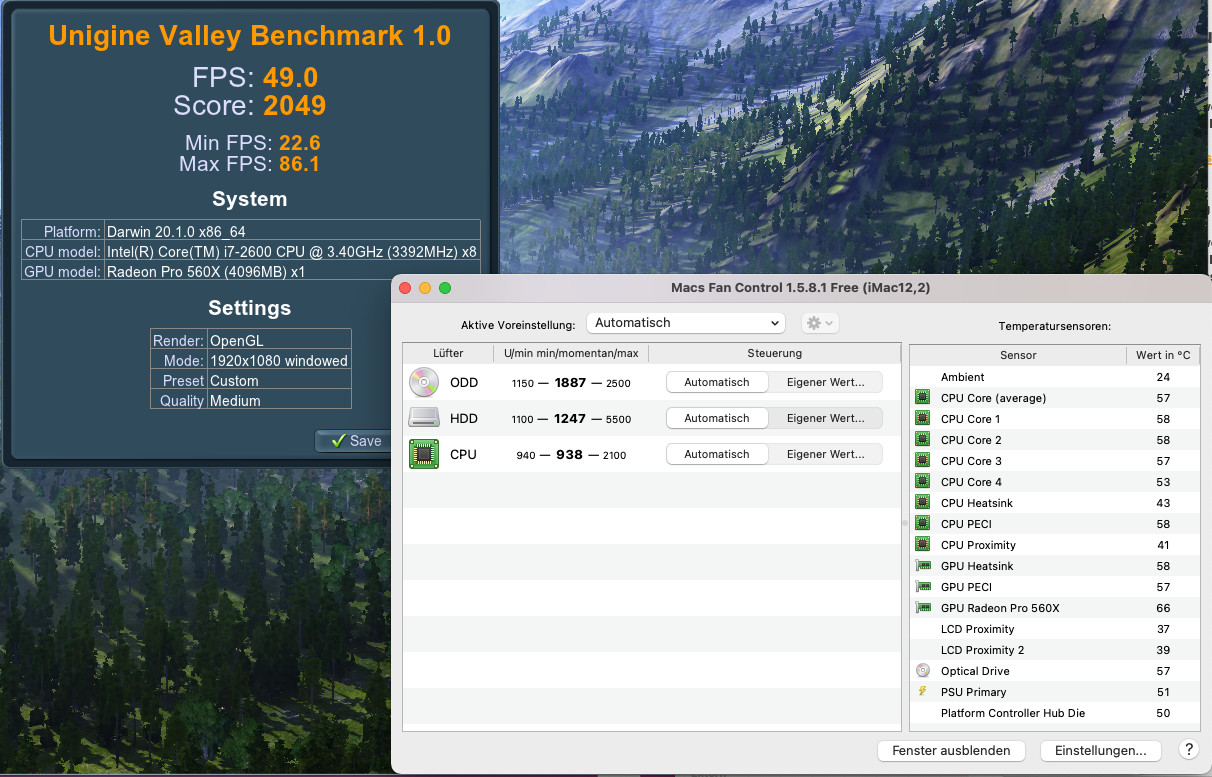Set CPU fan to Eigener Wert

click(x=825, y=454)
